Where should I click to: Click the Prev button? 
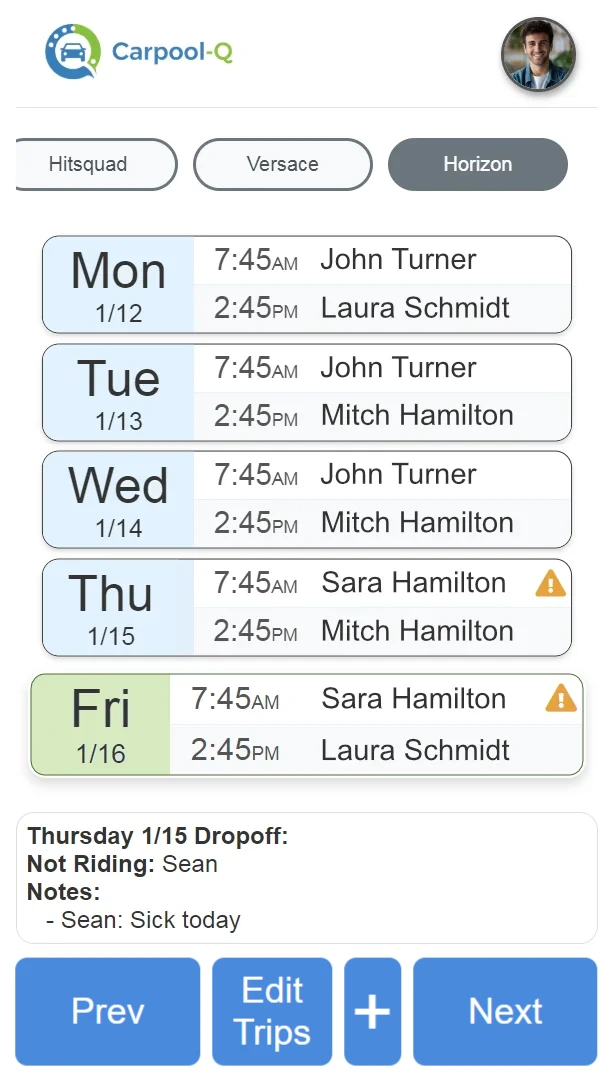pos(107,1011)
